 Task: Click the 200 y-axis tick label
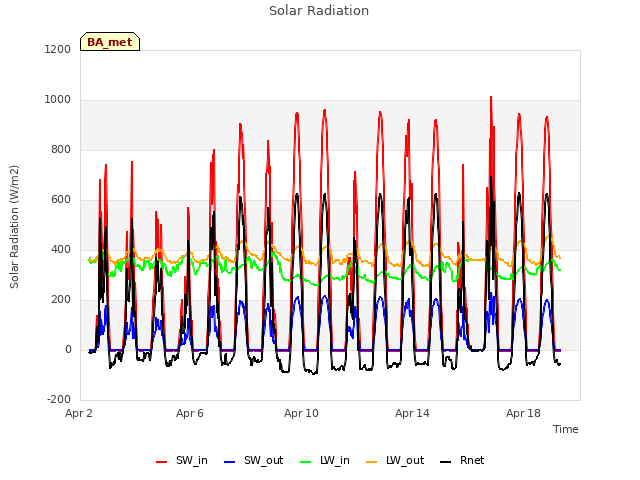point(61,300)
